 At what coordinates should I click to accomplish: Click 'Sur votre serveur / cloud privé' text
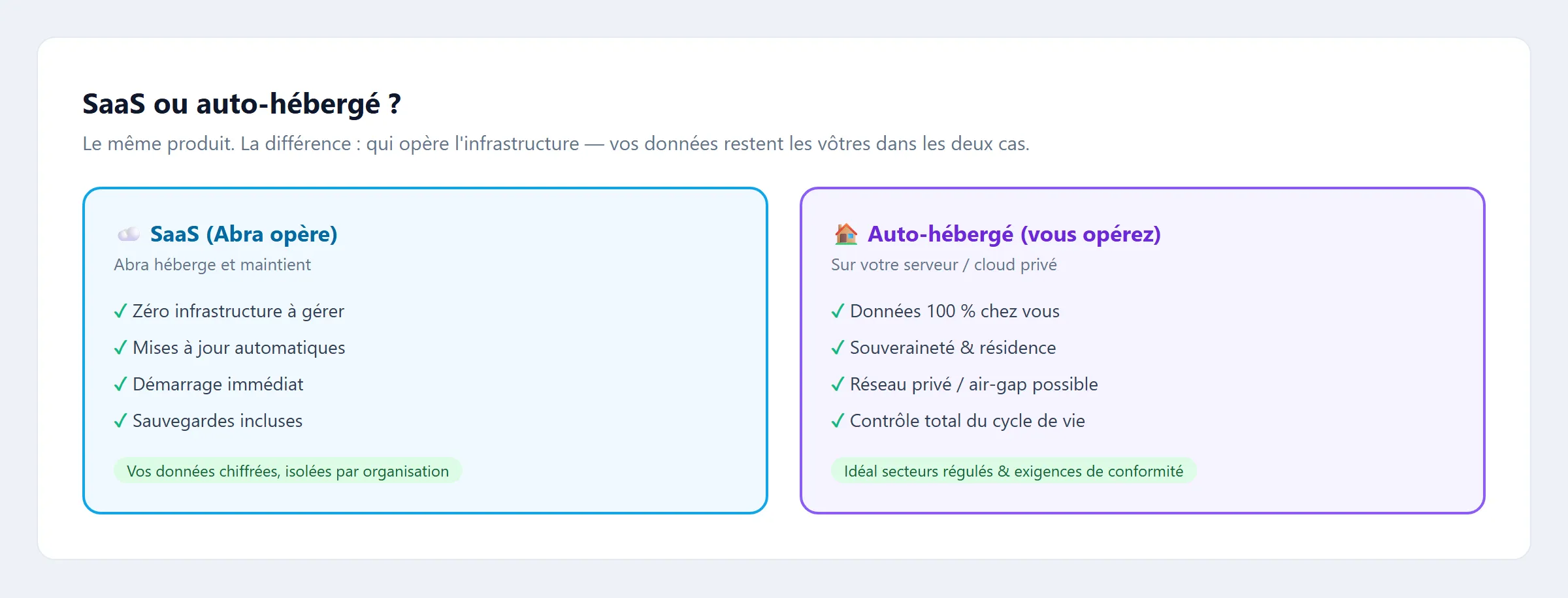tap(943, 264)
